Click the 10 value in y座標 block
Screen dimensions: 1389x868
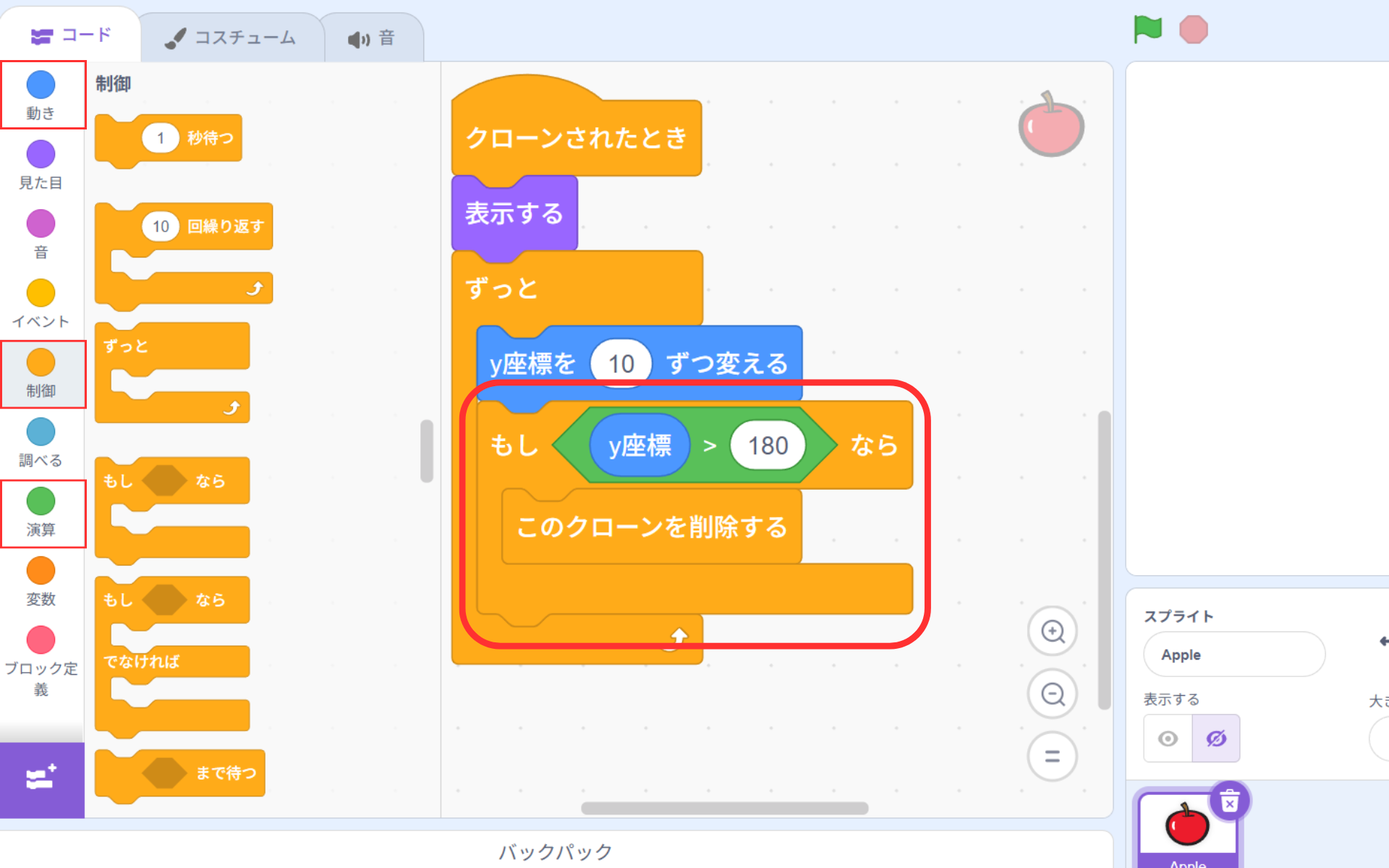click(x=621, y=364)
